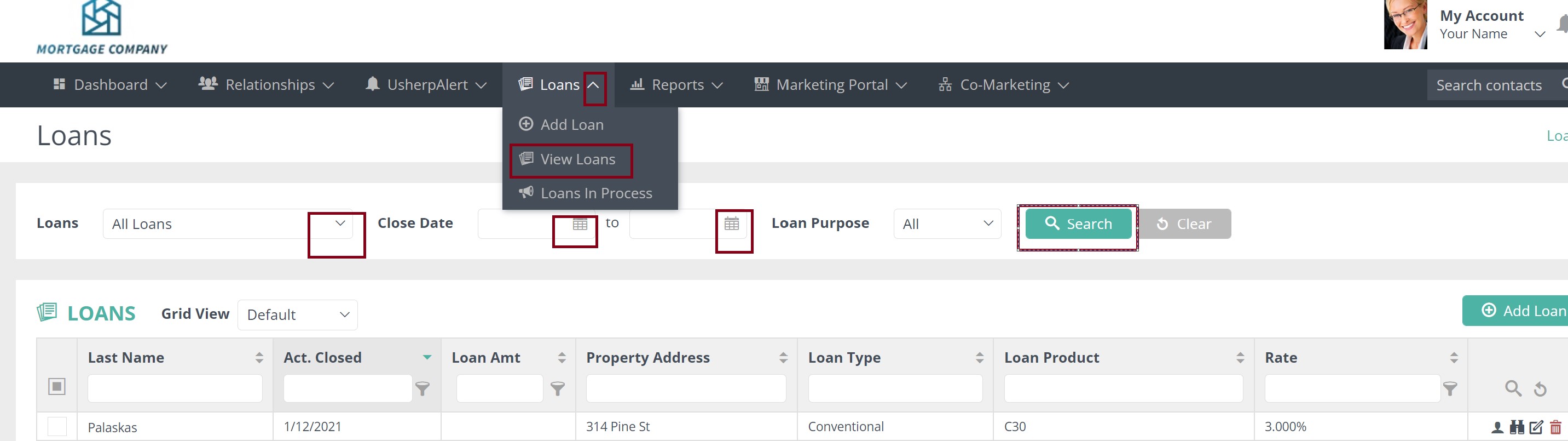Open the Close Date end calendar picker
The image size is (1568, 441).
point(732,224)
